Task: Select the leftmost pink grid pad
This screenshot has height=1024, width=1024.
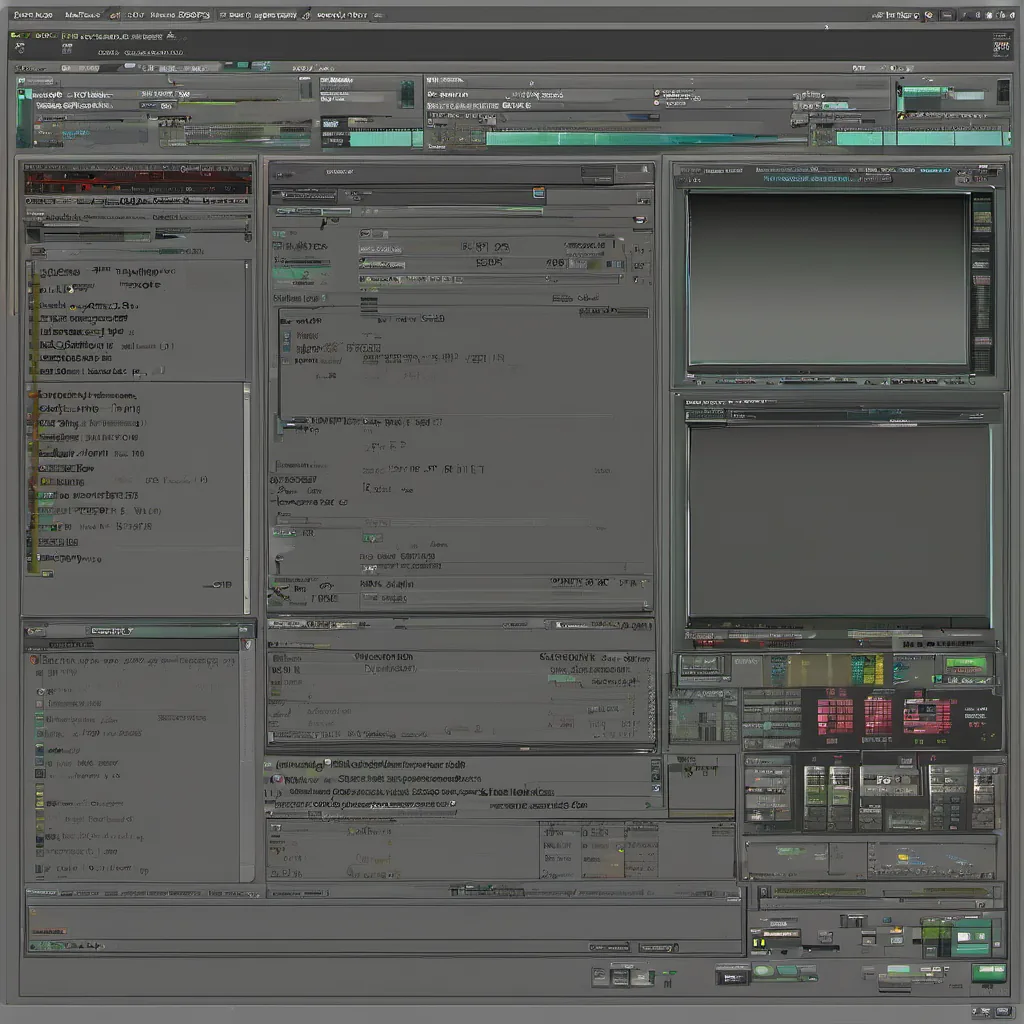Action: pos(835,715)
